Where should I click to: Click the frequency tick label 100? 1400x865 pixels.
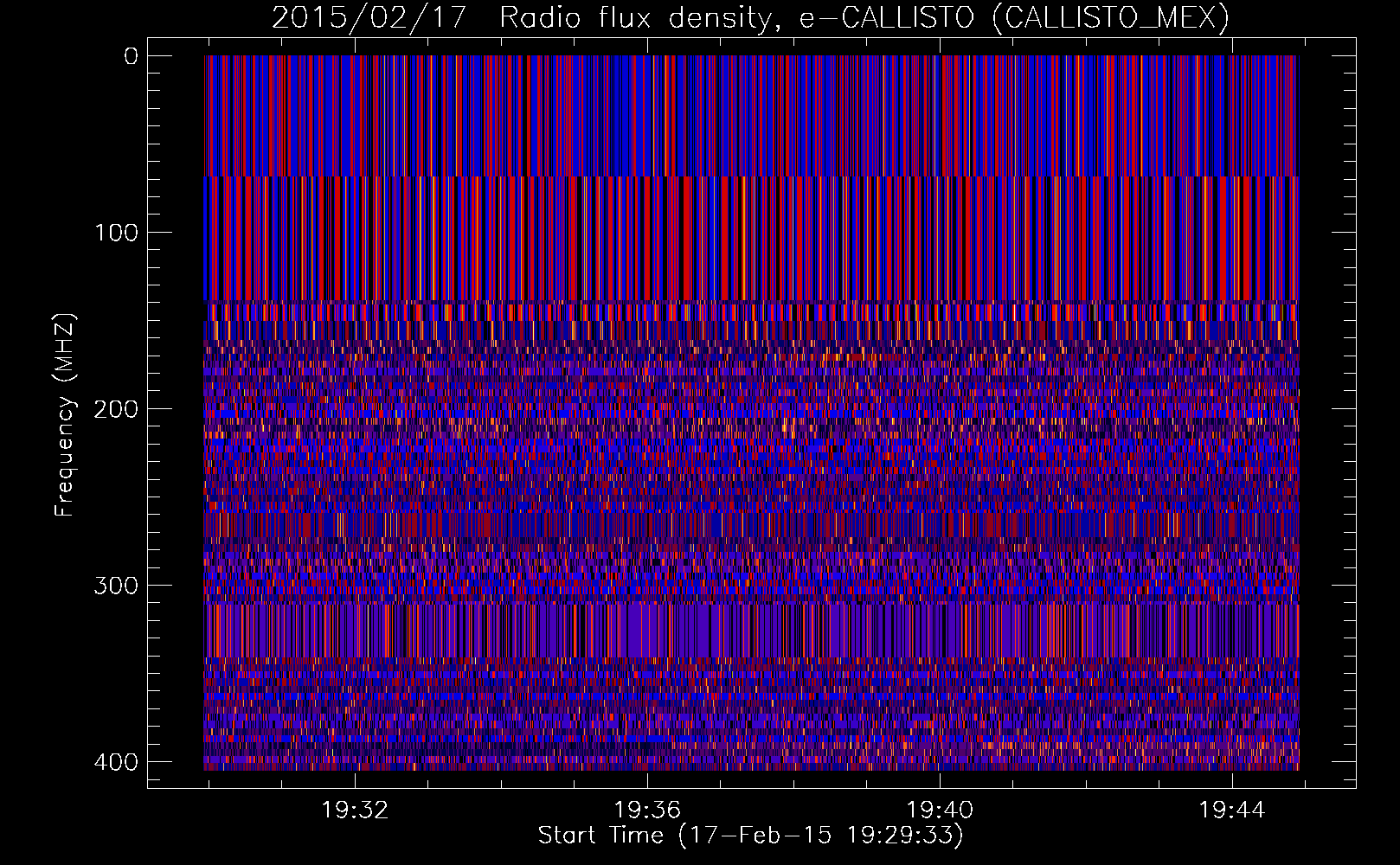tap(115, 233)
